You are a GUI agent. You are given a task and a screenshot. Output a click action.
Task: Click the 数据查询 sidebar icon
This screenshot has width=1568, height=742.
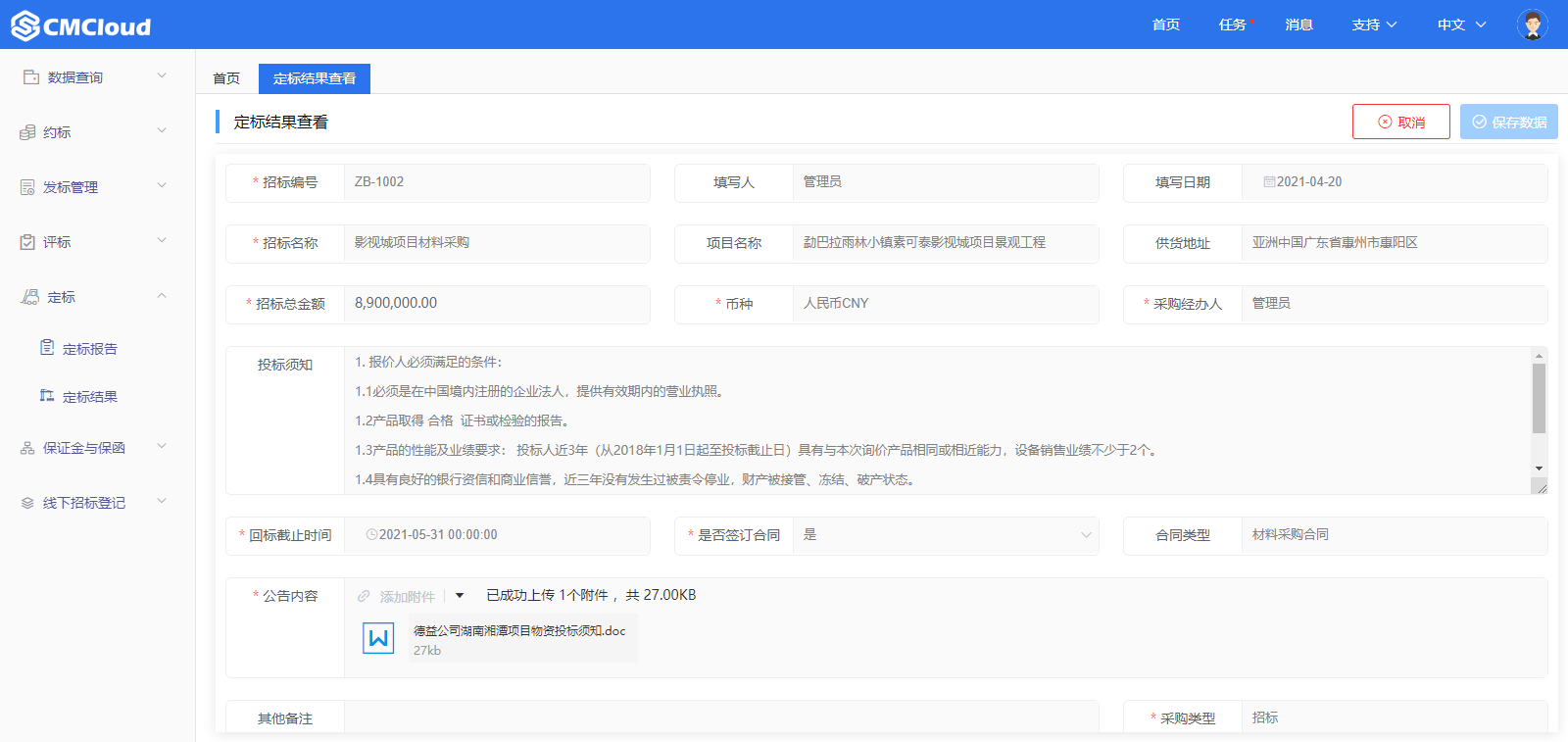(x=30, y=76)
